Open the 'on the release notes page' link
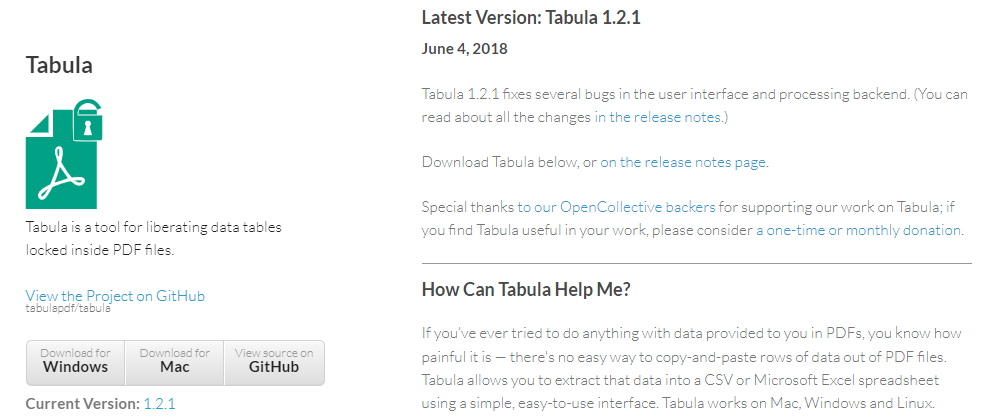Screen dimensions: 986x417 683,161
